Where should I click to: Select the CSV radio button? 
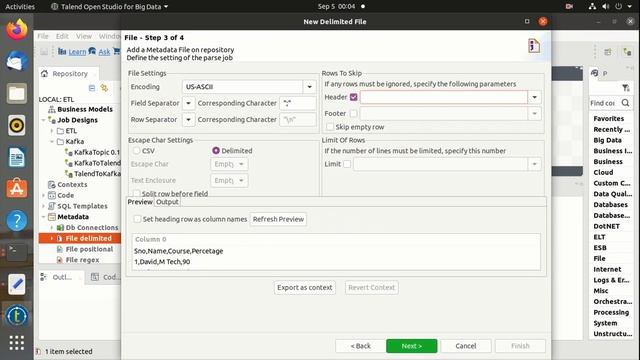tap(136, 151)
